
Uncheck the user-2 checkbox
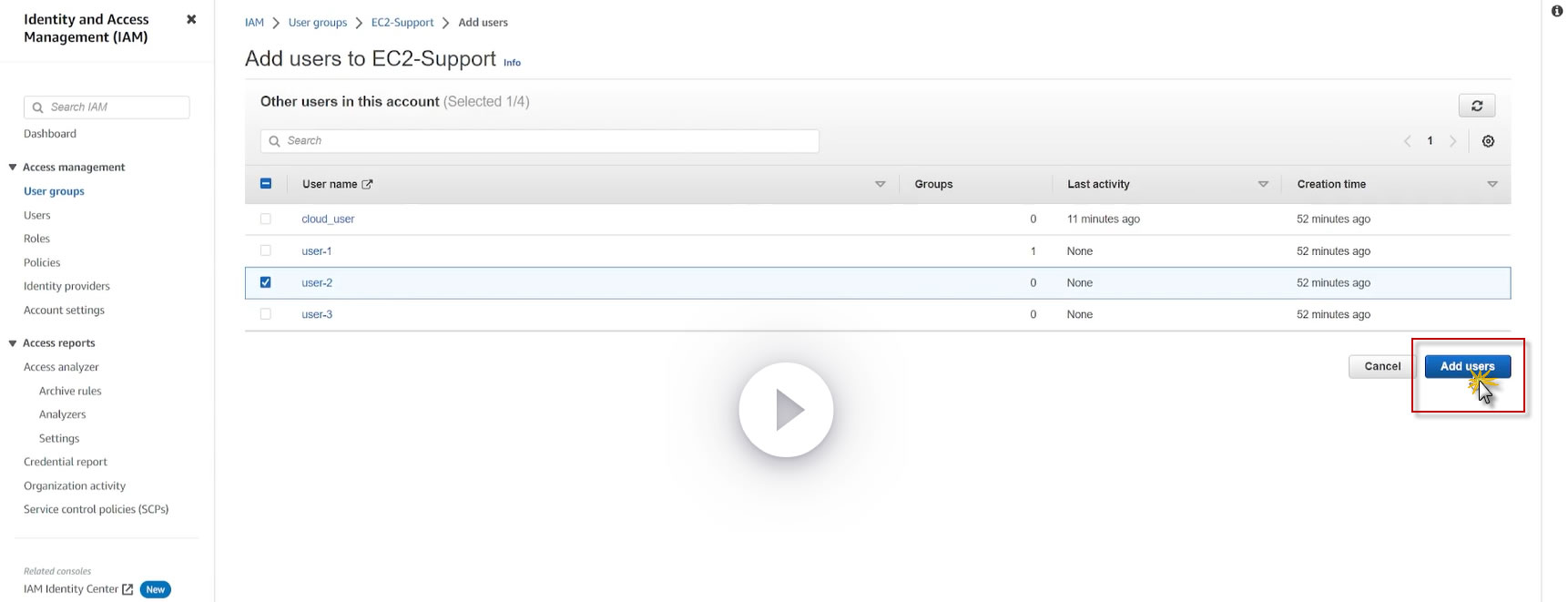click(266, 282)
